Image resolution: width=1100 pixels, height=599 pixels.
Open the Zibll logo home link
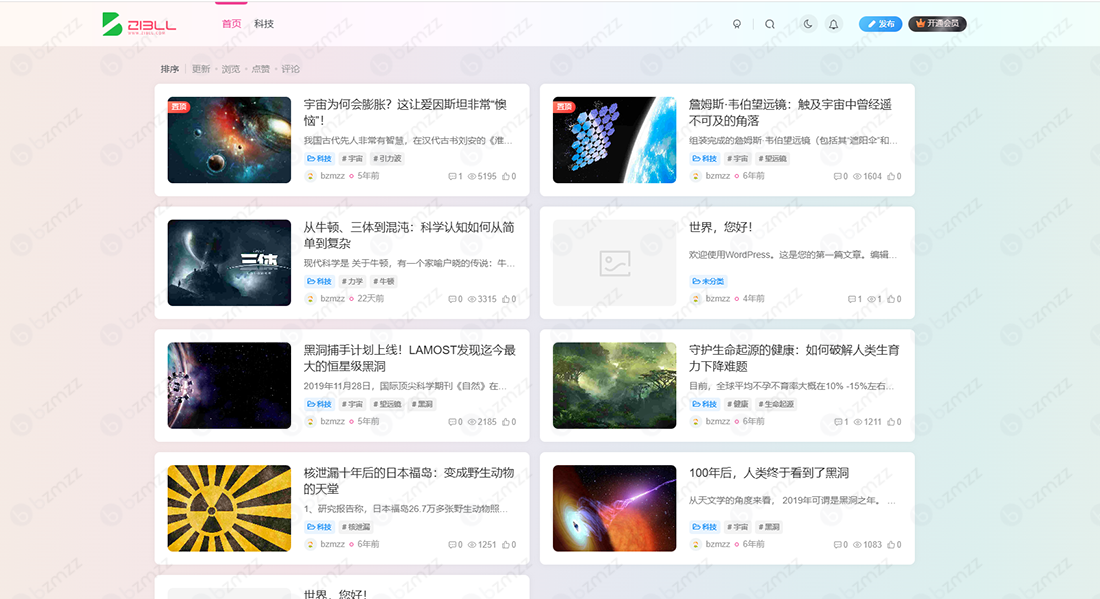click(x=139, y=24)
